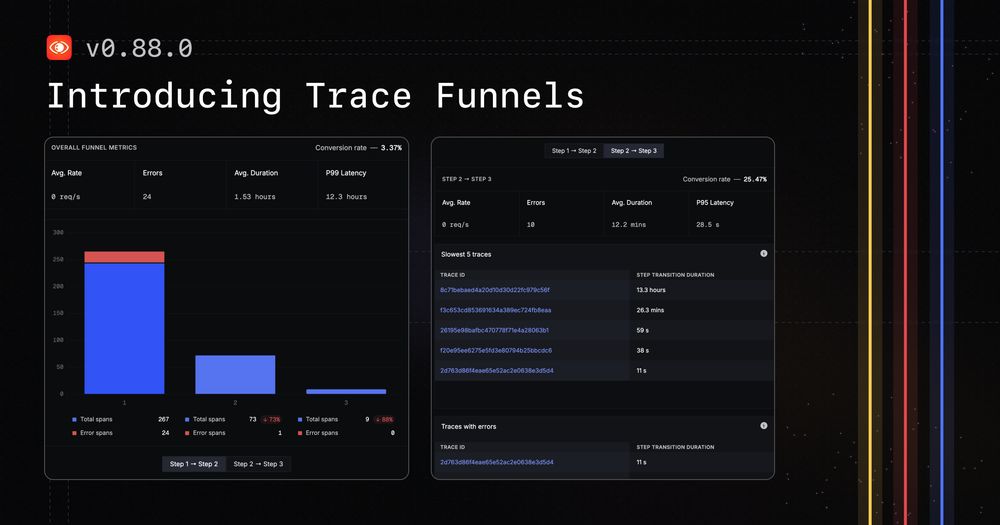Viewport: 1000px width, 525px height.
Task: Click the Errors count 10 in step panel
Action: (531, 225)
